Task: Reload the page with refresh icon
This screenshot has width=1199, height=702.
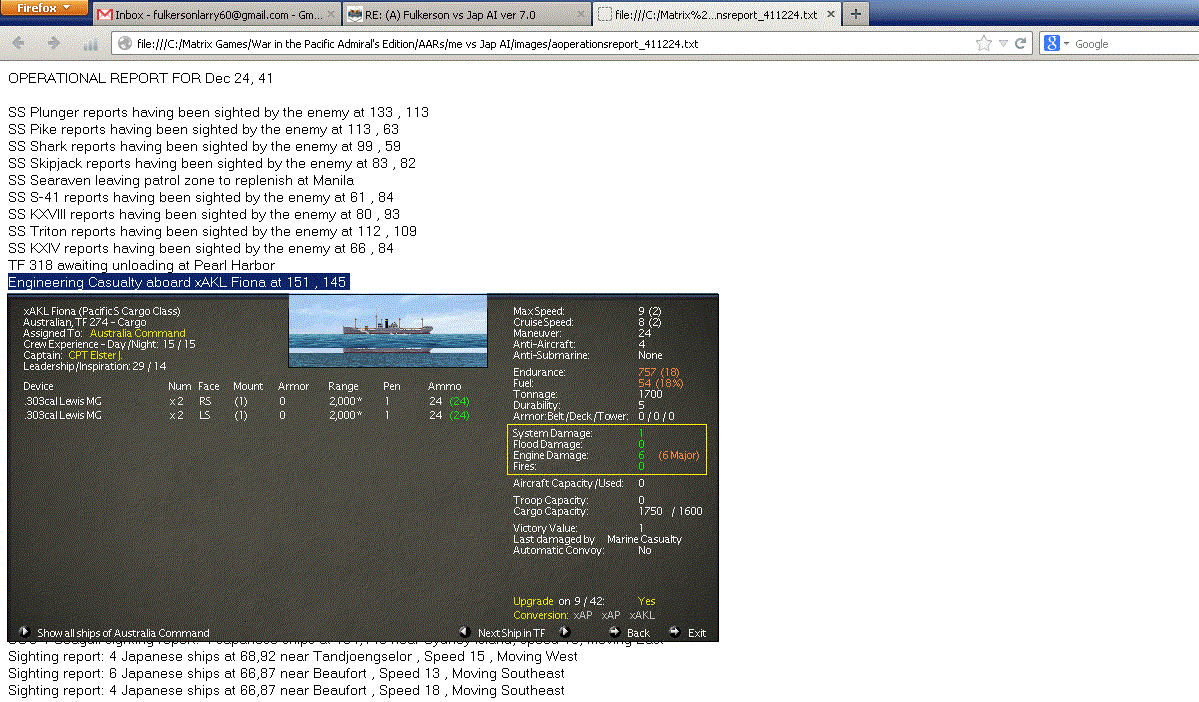Action: coord(1020,44)
